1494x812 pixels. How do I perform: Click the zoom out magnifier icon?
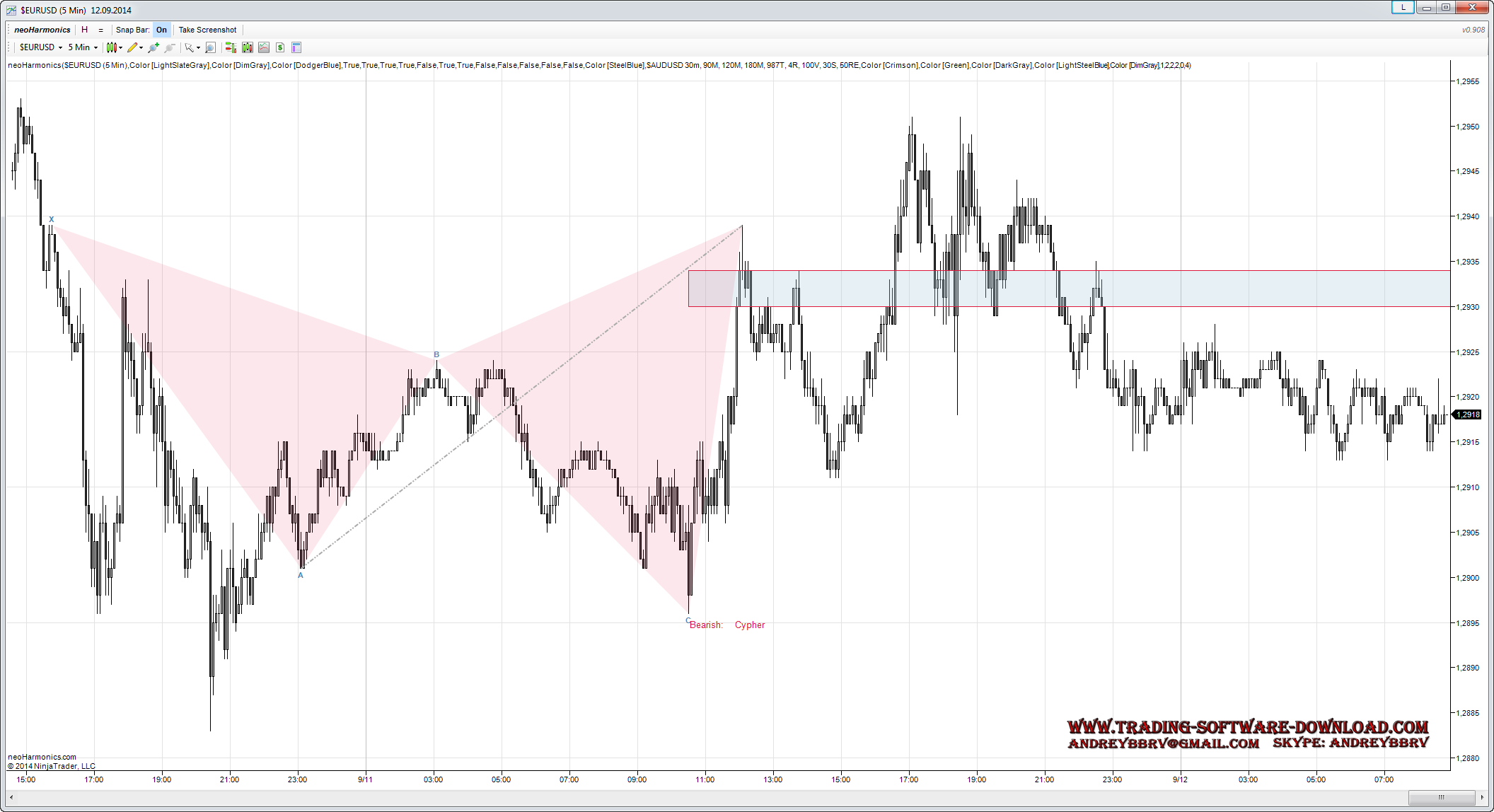click(170, 47)
